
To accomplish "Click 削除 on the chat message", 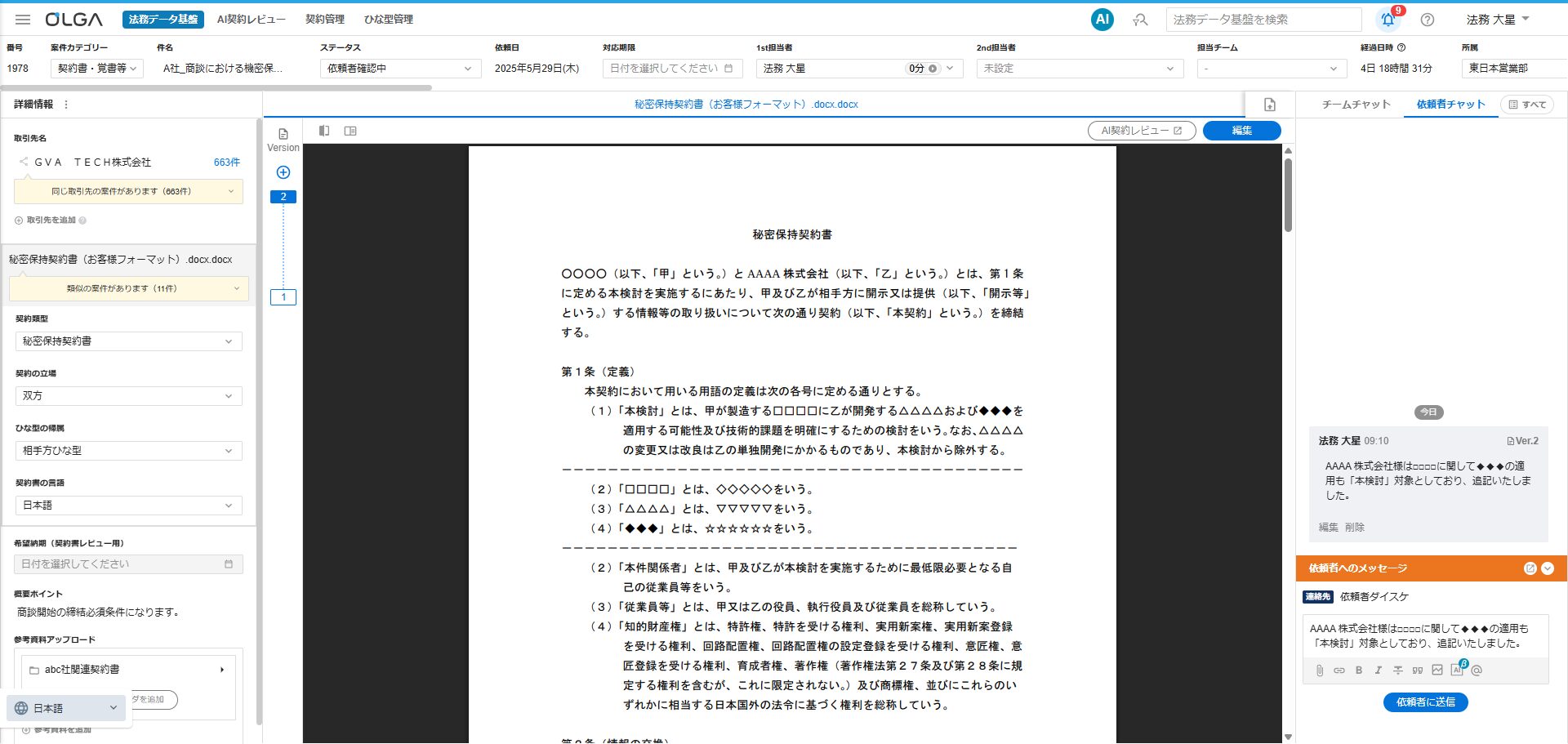I will tap(1355, 528).
